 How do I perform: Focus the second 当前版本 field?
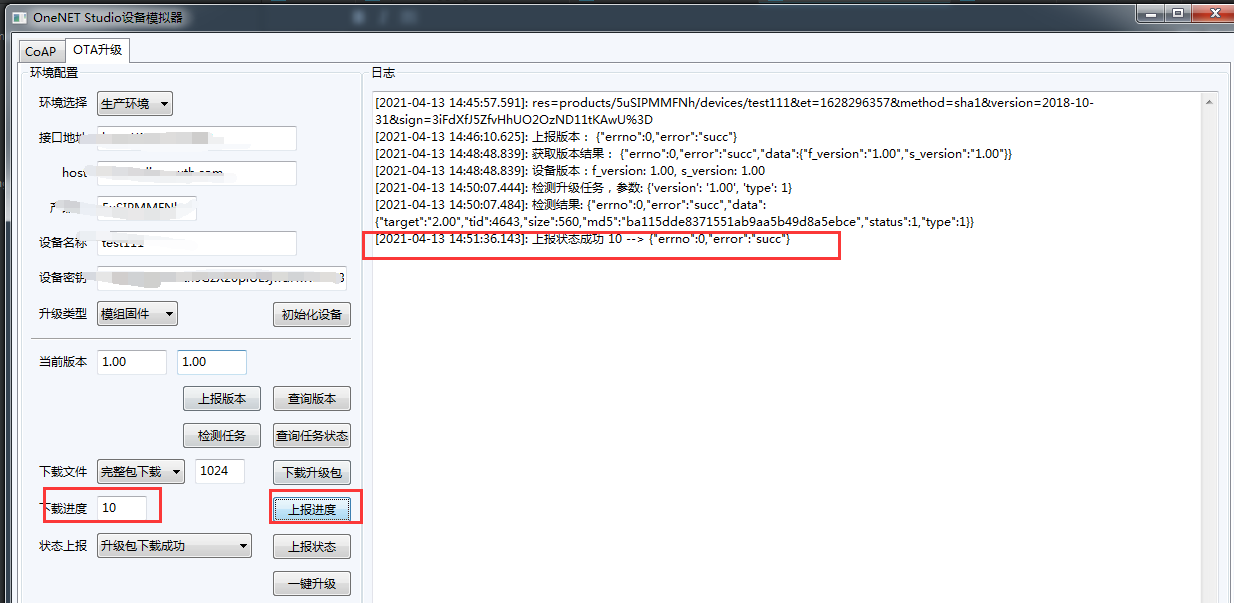212,362
